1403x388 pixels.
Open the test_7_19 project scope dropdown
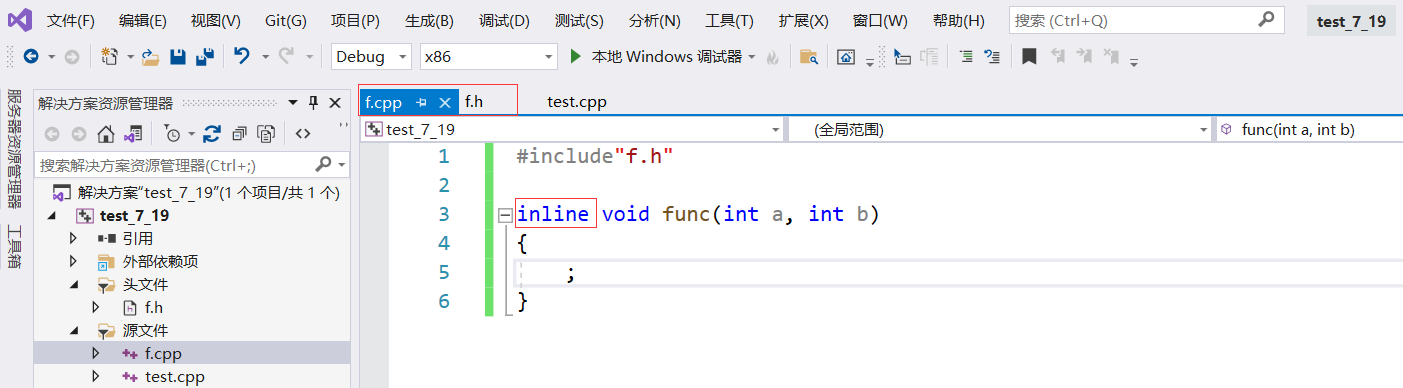776,129
